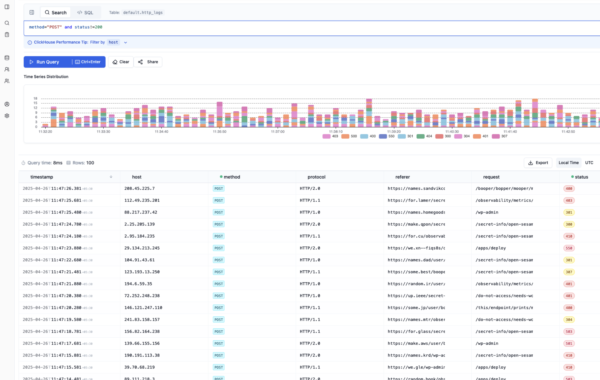Sort using arrow icon in timestamp header
This screenshot has width=600, height=380.
(111, 177)
